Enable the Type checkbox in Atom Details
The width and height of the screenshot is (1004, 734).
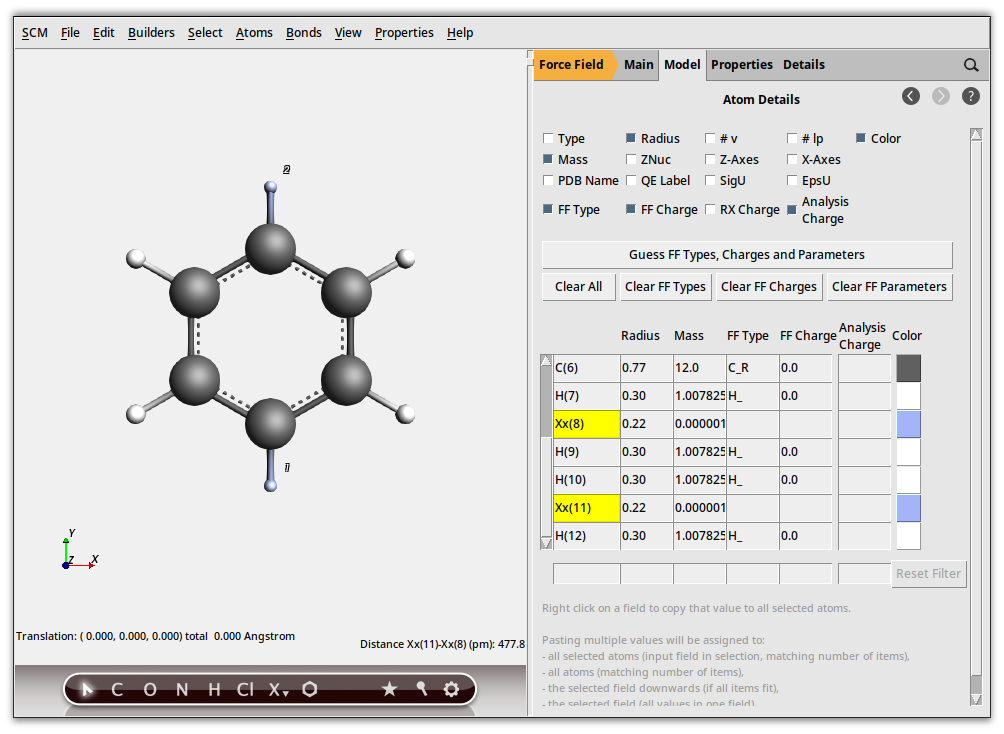click(546, 138)
